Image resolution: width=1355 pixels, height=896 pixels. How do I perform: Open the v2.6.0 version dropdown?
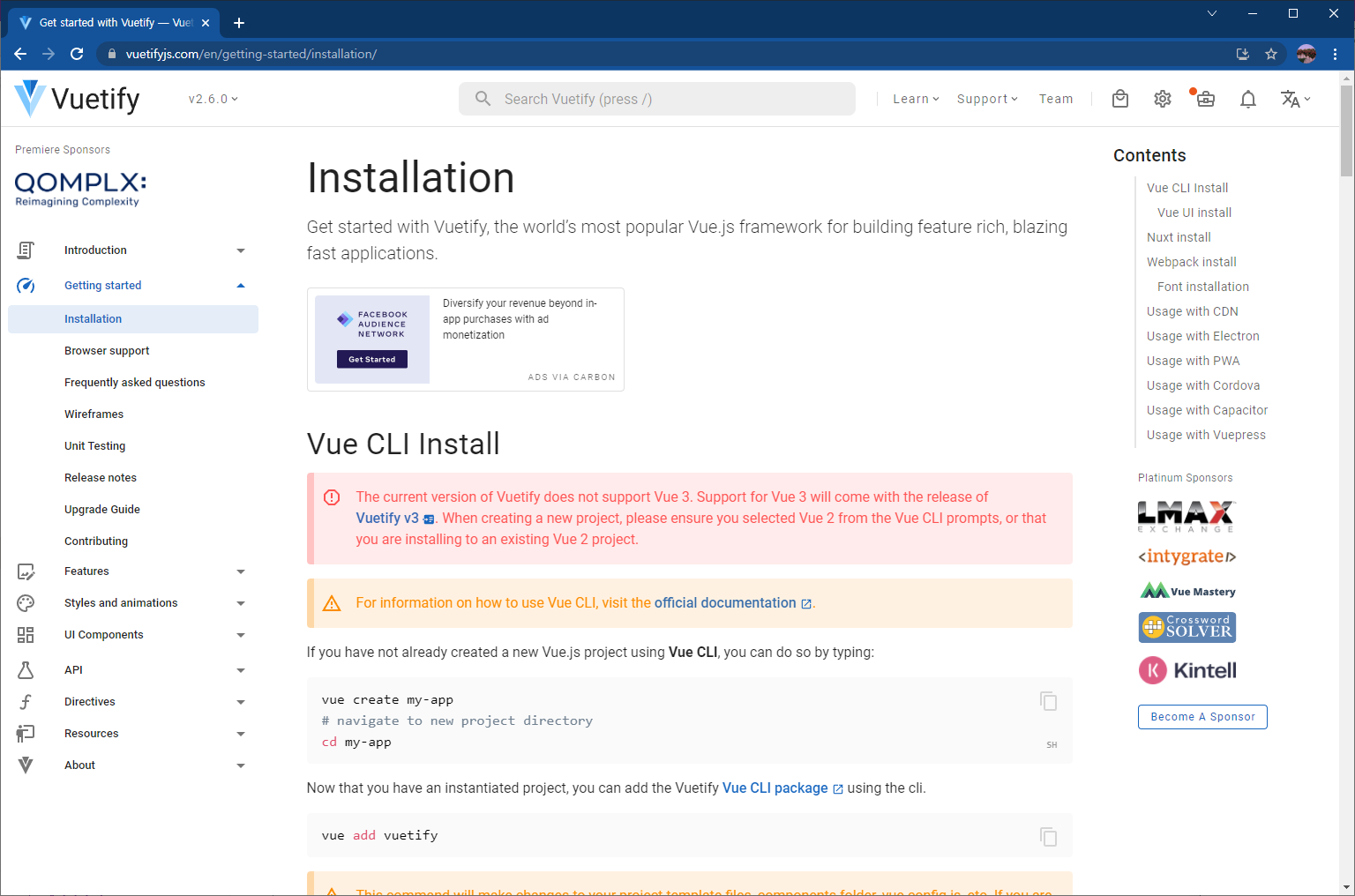click(213, 99)
